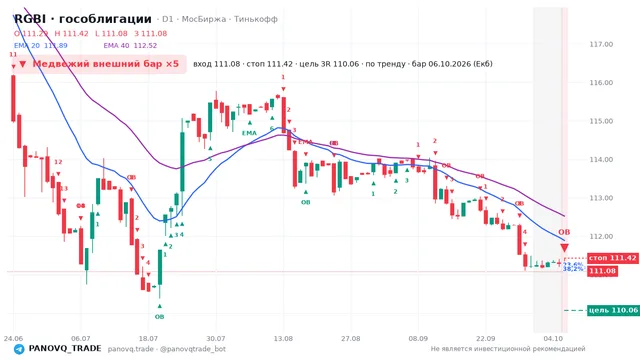Image resolution: width=640 pixels, height=360 pixels.
Task: Click the 114.00 price axis label
Action: point(601,160)
